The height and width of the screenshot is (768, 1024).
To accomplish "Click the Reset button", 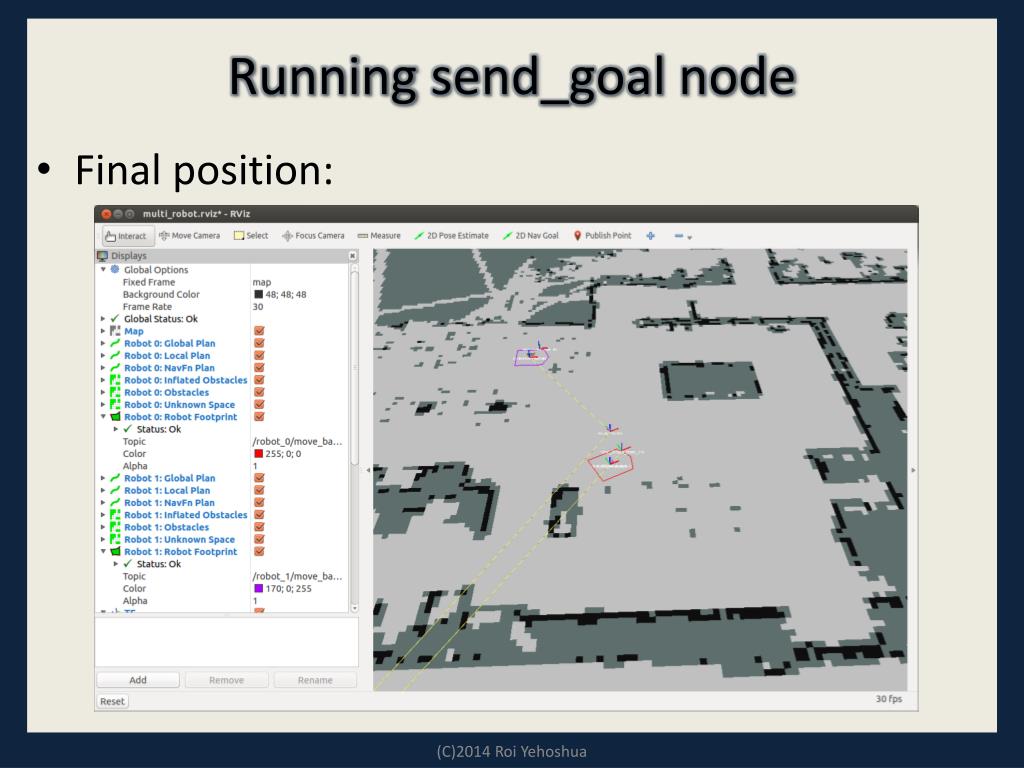I will (112, 701).
